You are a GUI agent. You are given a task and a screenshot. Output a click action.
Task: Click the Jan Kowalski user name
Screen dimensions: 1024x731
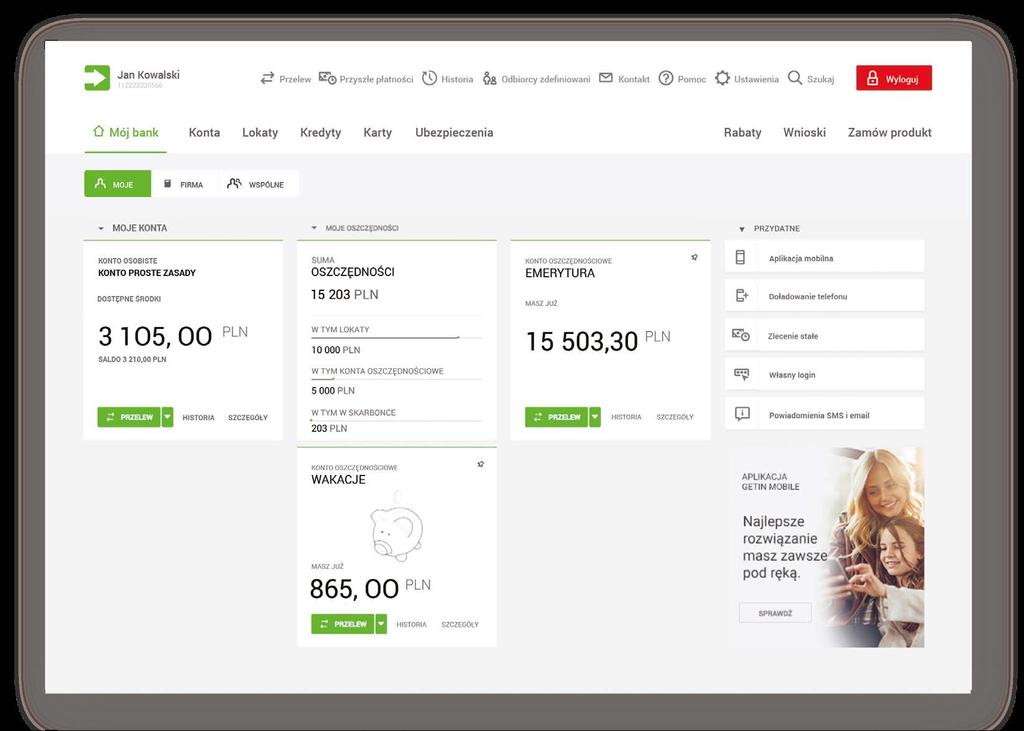pyautogui.click(x=148, y=74)
